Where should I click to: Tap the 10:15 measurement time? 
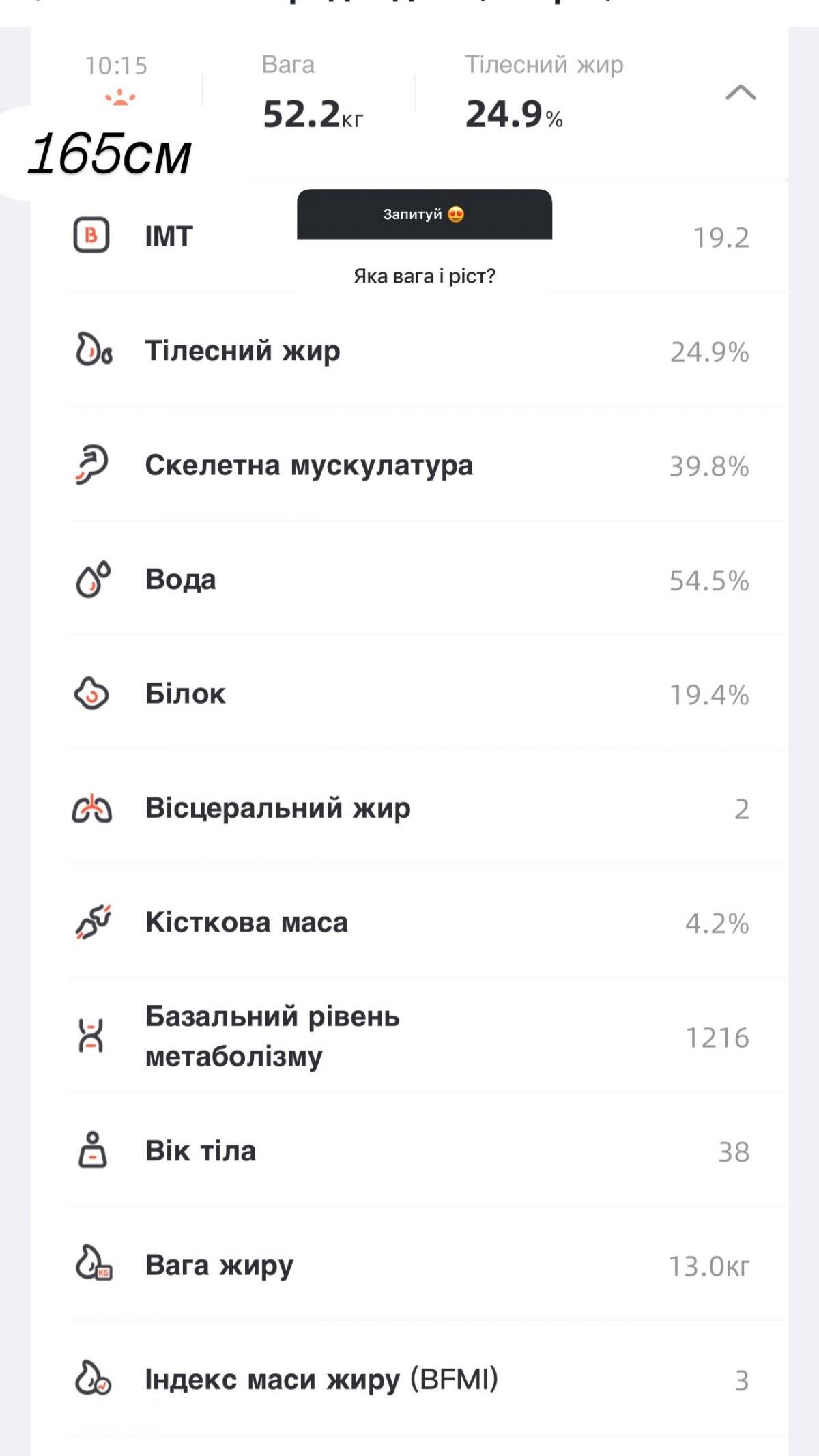point(116,66)
